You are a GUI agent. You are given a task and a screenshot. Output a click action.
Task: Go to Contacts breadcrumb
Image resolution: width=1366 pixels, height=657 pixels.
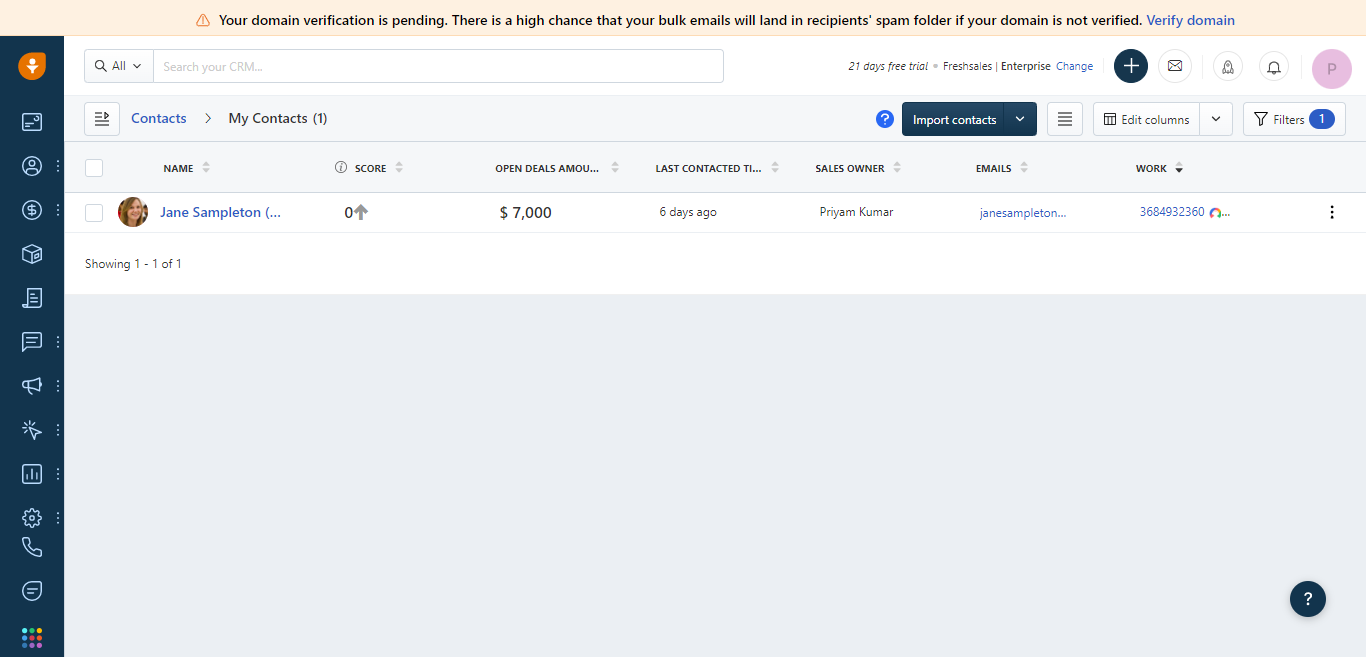tap(159, 118)
